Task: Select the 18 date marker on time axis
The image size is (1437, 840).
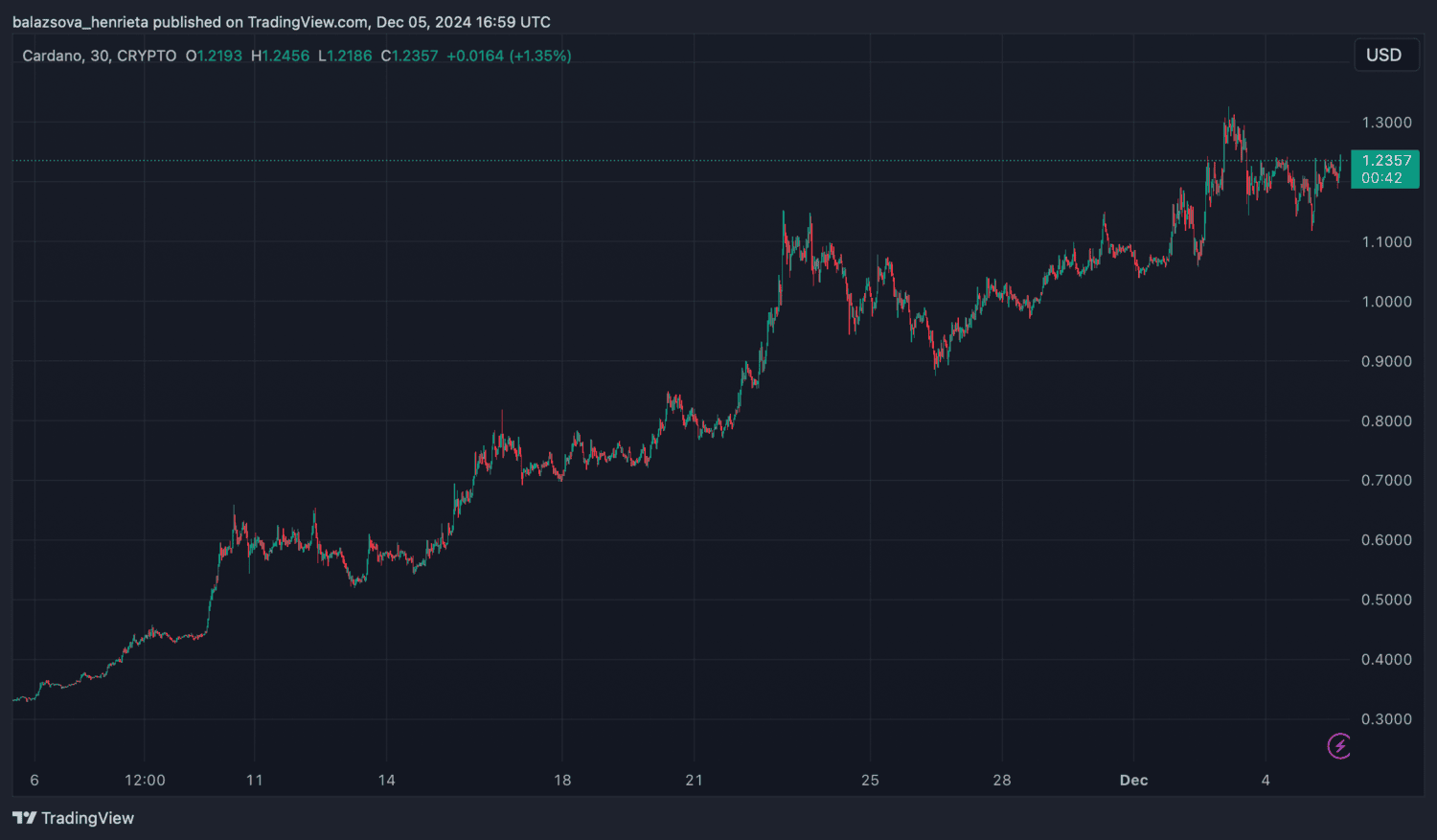Action: 562,781
